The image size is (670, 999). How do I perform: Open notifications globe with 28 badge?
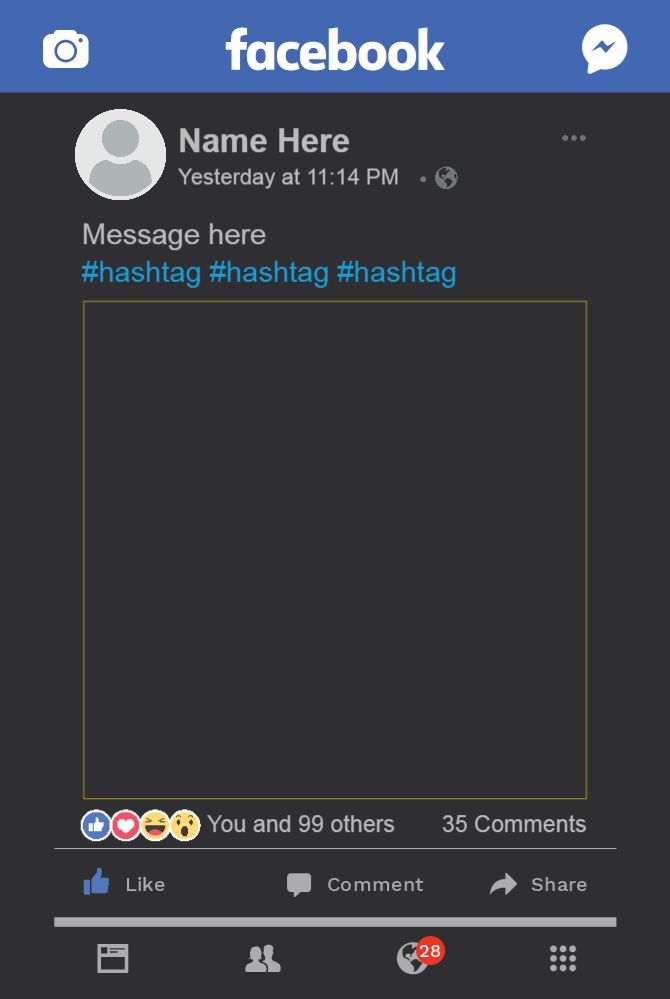click(x=413, y=958)
